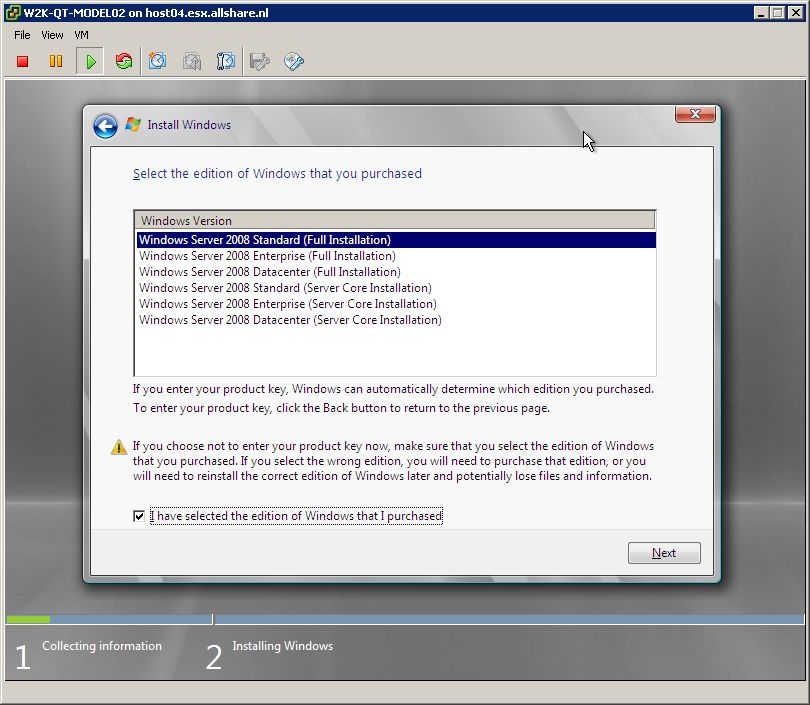810x705 pixels.
Task: Click the Next button
Action: [x=664, y=553]
